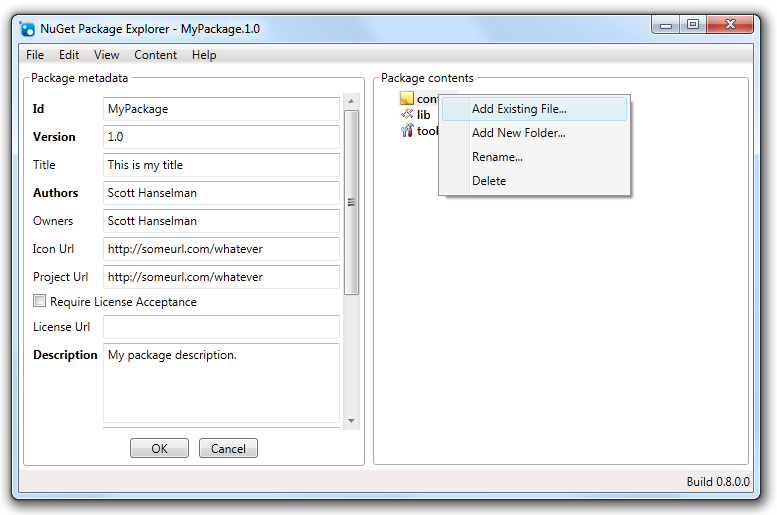Image resolution: width=777 pixels, height=515 pixels.
Task: Click the empty License Url field
Action: [x=221, y=327]
